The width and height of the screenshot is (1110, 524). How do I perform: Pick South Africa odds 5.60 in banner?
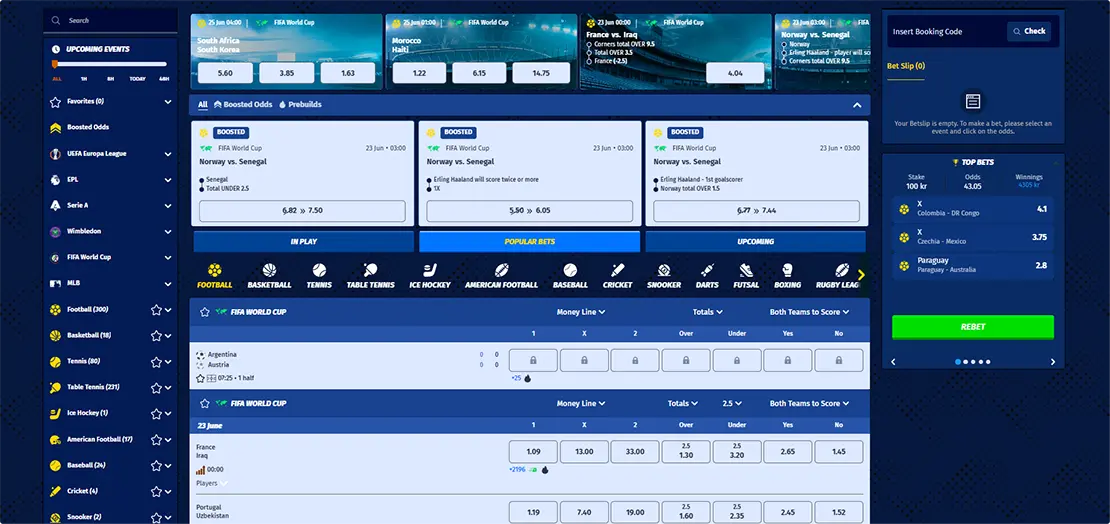point(225,73)
